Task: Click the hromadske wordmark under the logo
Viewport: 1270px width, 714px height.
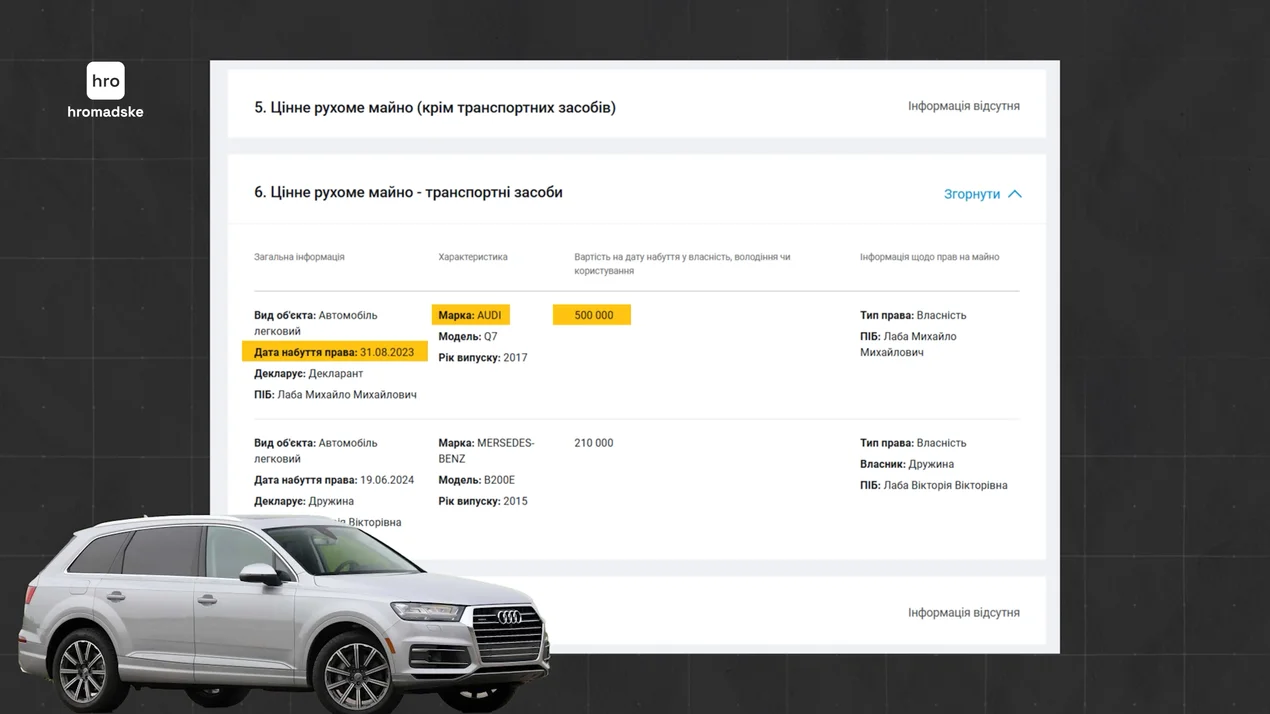Action: pyautogui.click(x=105, y=112)
